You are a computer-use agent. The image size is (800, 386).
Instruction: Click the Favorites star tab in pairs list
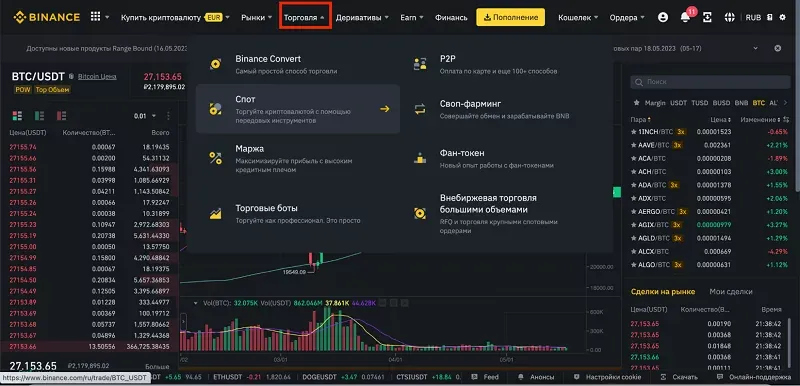[x=636, y=102]
